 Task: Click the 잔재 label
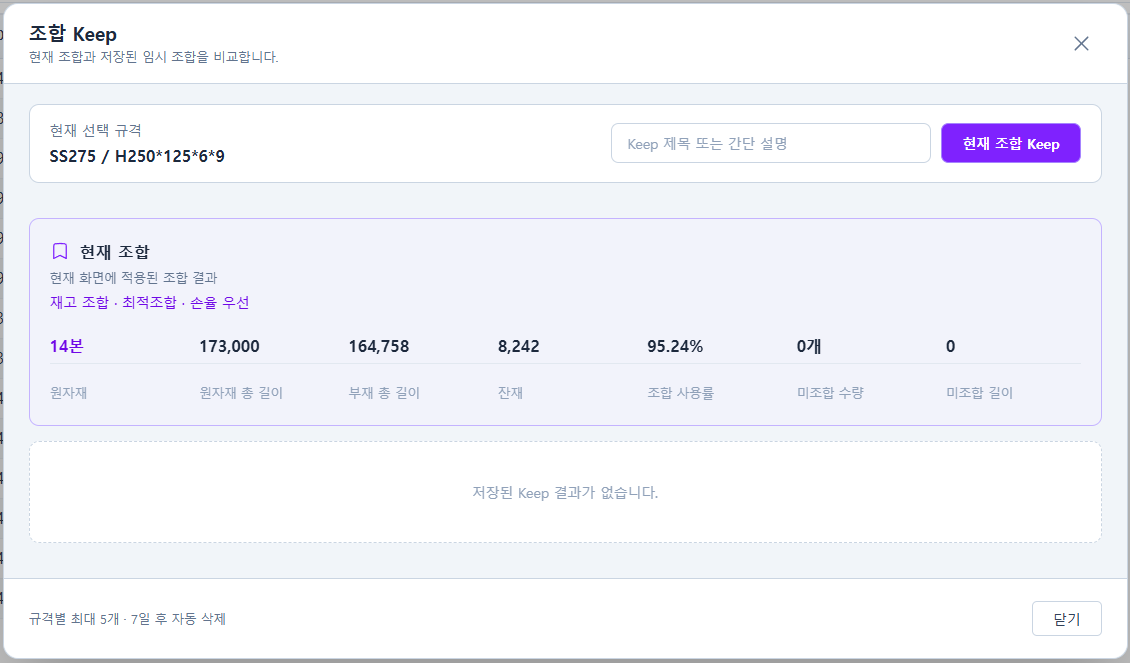click(510, 393)
